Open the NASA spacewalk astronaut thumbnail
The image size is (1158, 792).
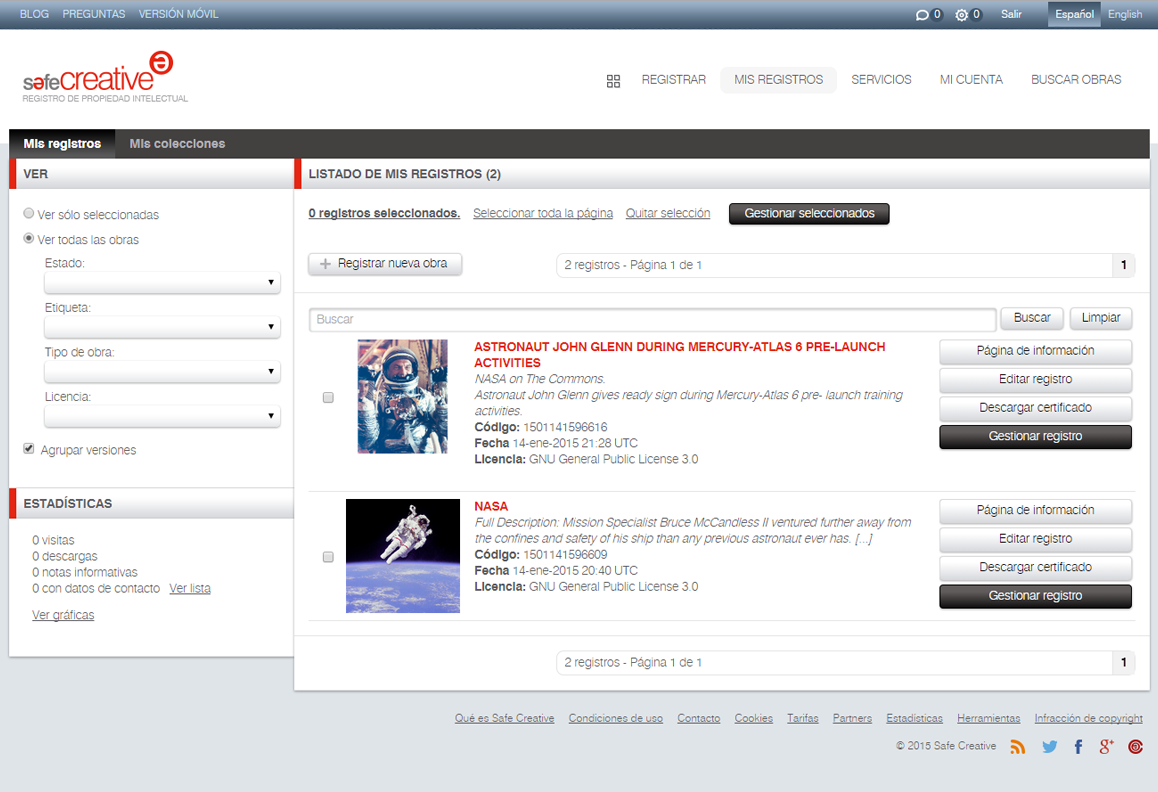[x=402, y=556]
